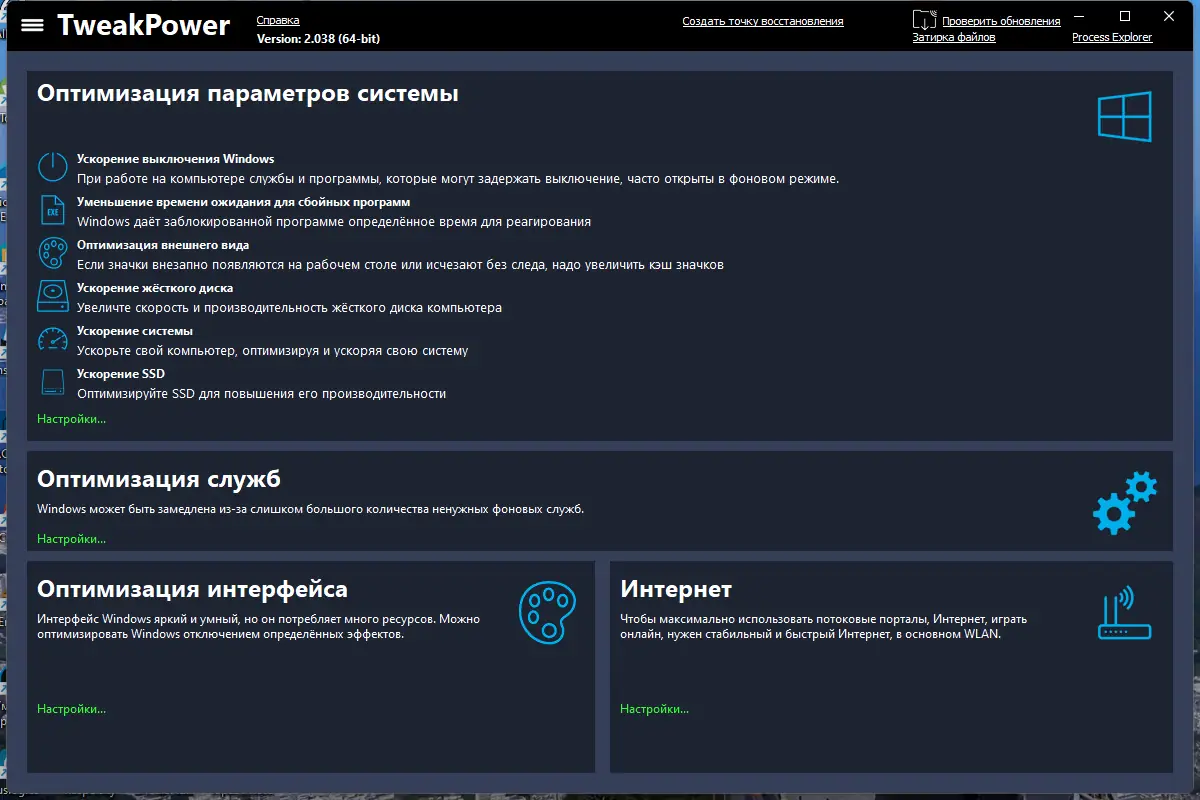1200x800 pixels.
Task: Open Настройки under Оптимизация интерфейса
Action: coord(72,709)
